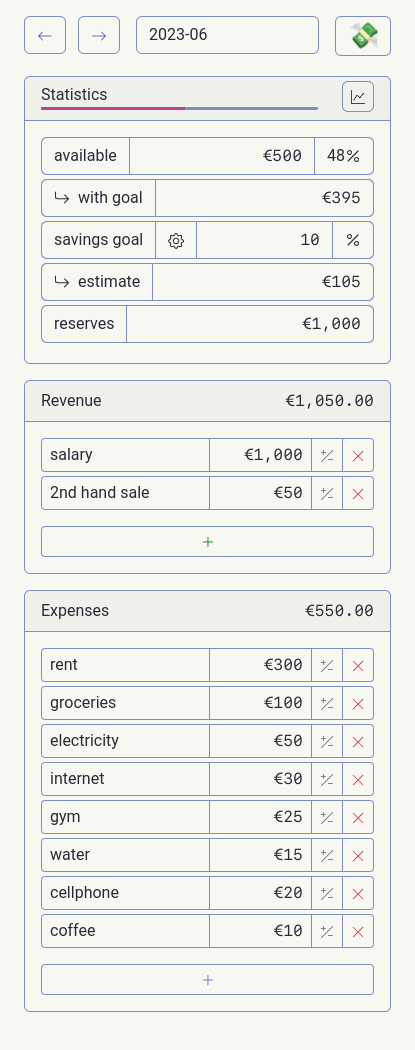The image size is (415, 1050).
Task: Edit the savings goal value 10
Action: [264, 240]
